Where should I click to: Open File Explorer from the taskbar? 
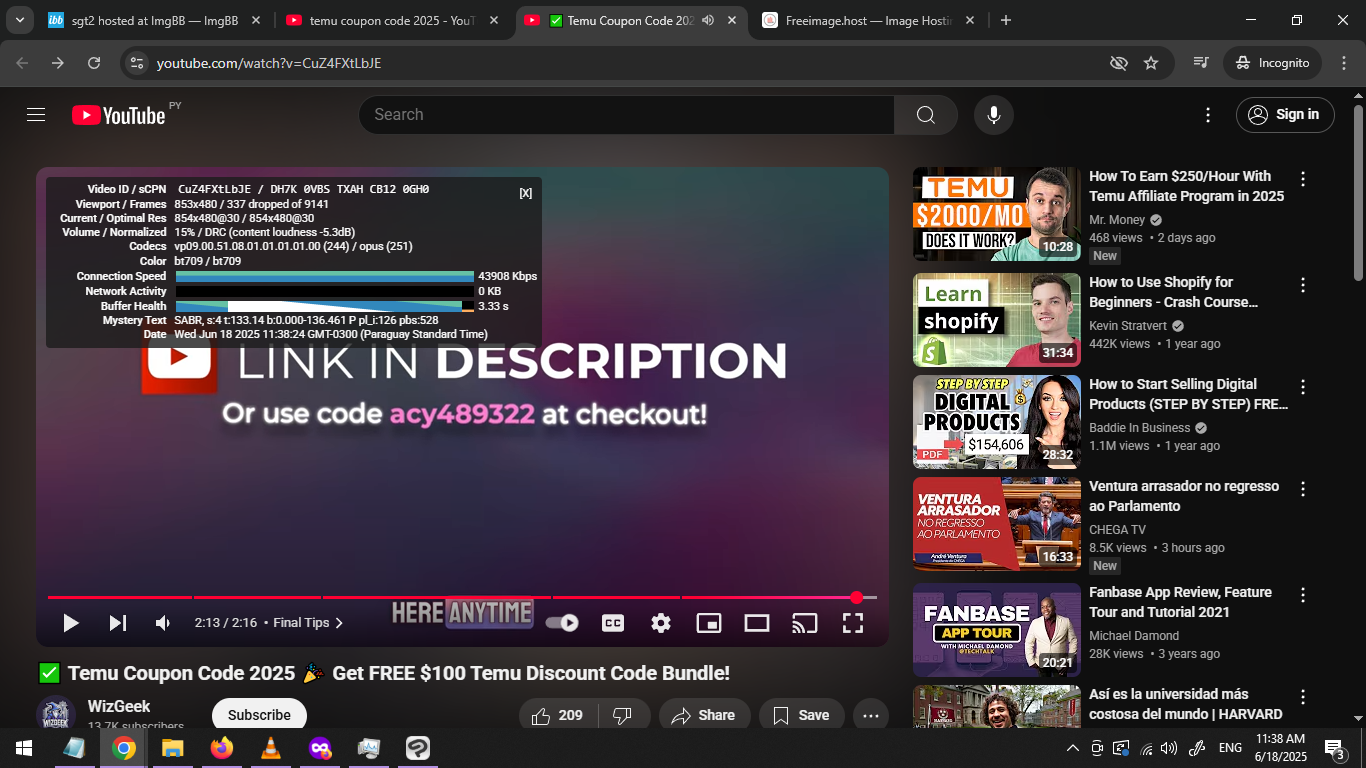(x=172, y=748)
